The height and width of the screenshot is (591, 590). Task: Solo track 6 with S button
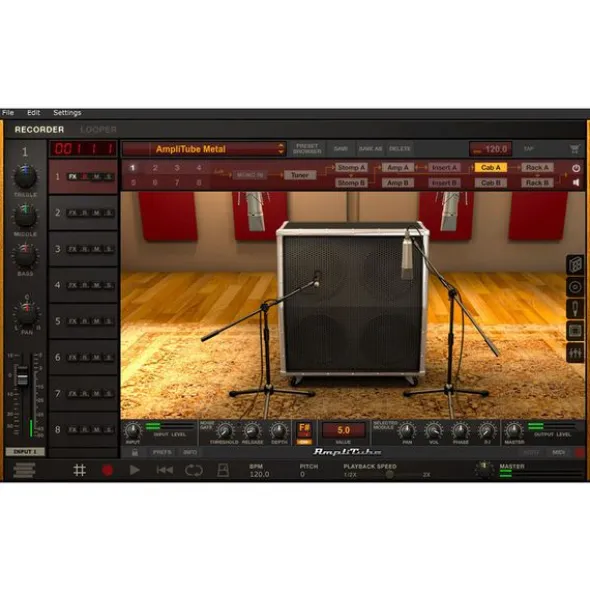pos(109,357)
